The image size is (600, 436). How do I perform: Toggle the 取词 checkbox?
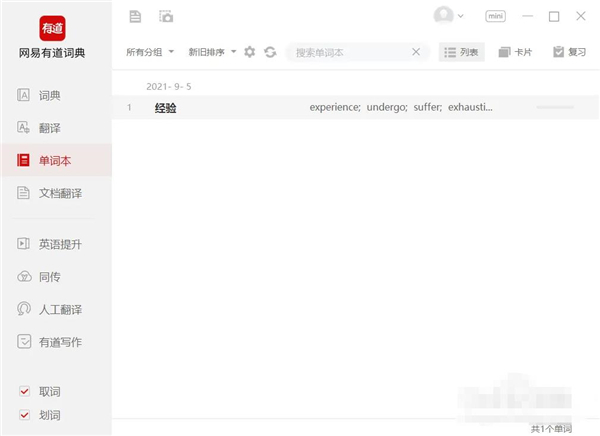(x=24, y=391)
